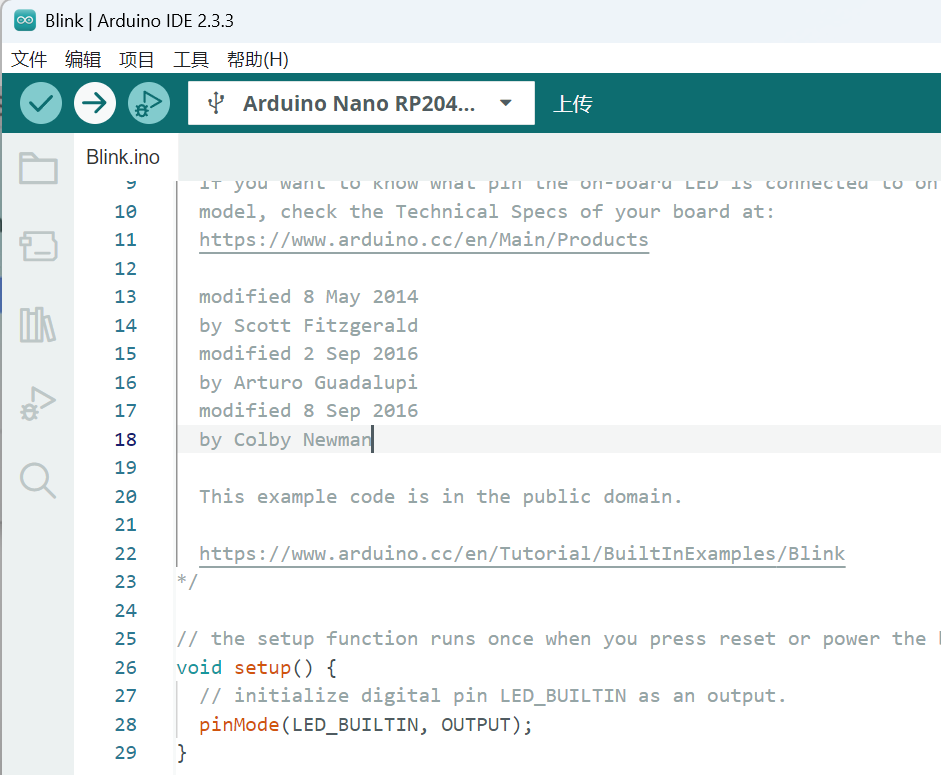Click the '// initialize digital pin' comment
The width and height of the screenshot is (941, 775).
pyautogui.click(x=492, y=696)
